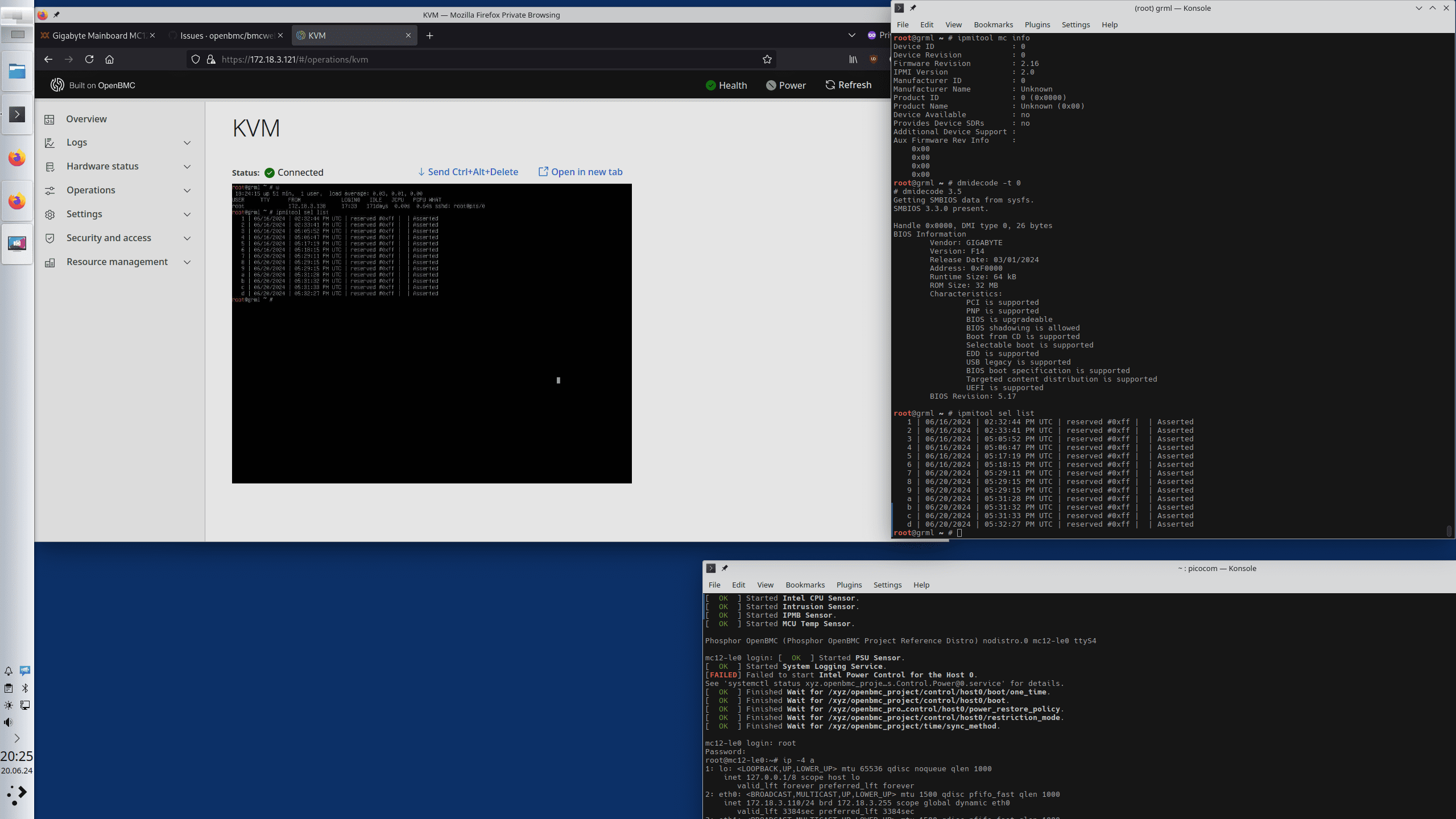The height and width of the screenshot is (819, 1456).
Task: Open KVM in new tab
Action: (580, 172)
